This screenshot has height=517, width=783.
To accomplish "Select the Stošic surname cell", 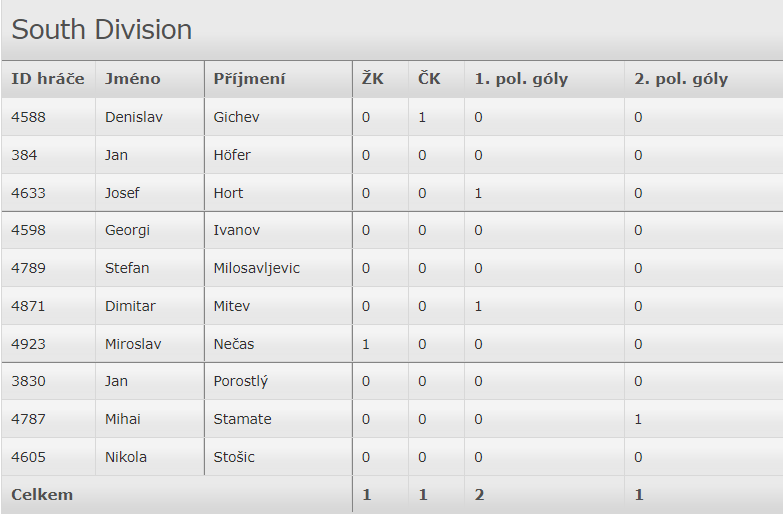I will (234, 457).
